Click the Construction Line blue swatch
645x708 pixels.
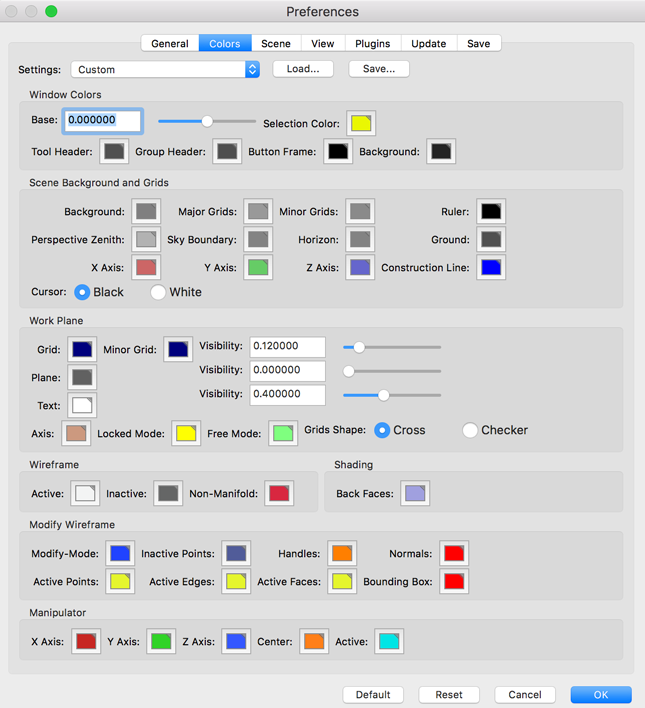pos(491,267)
